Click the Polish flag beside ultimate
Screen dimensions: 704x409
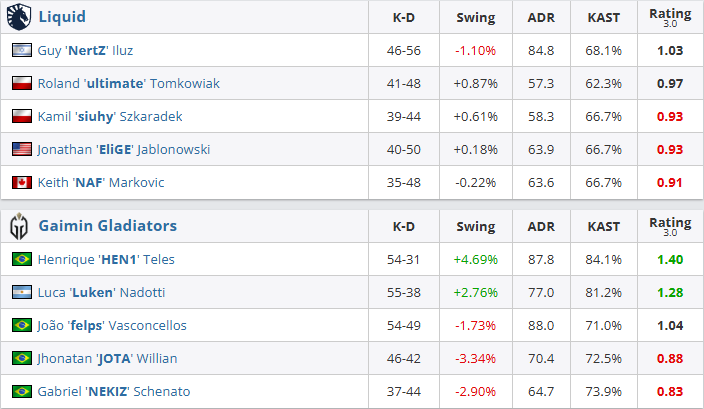21,84
